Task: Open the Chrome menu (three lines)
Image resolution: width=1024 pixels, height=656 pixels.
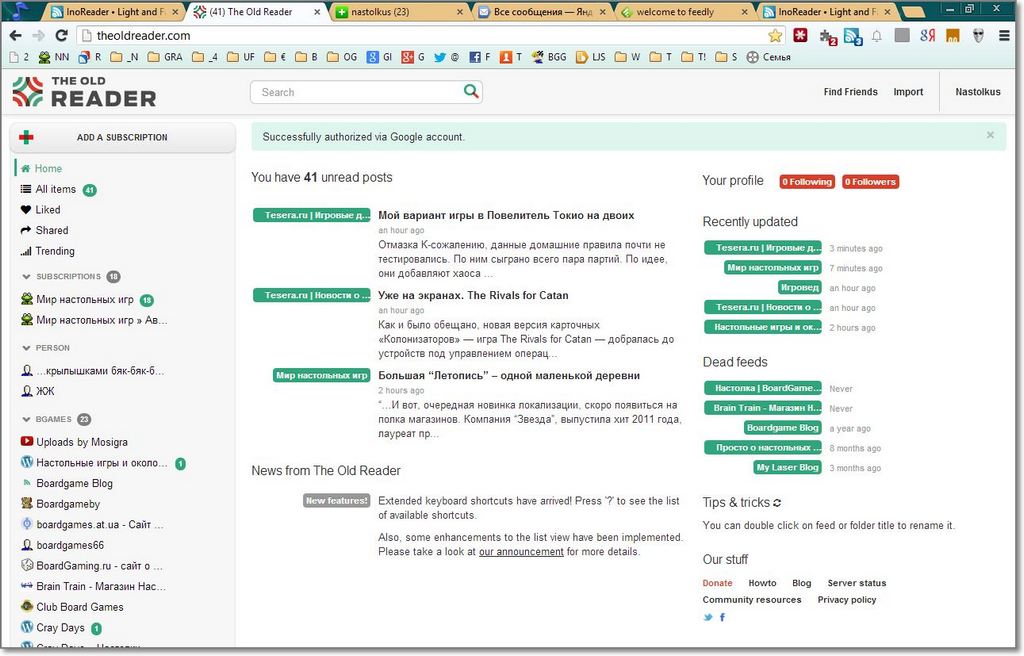Action: pos(1004,35)
